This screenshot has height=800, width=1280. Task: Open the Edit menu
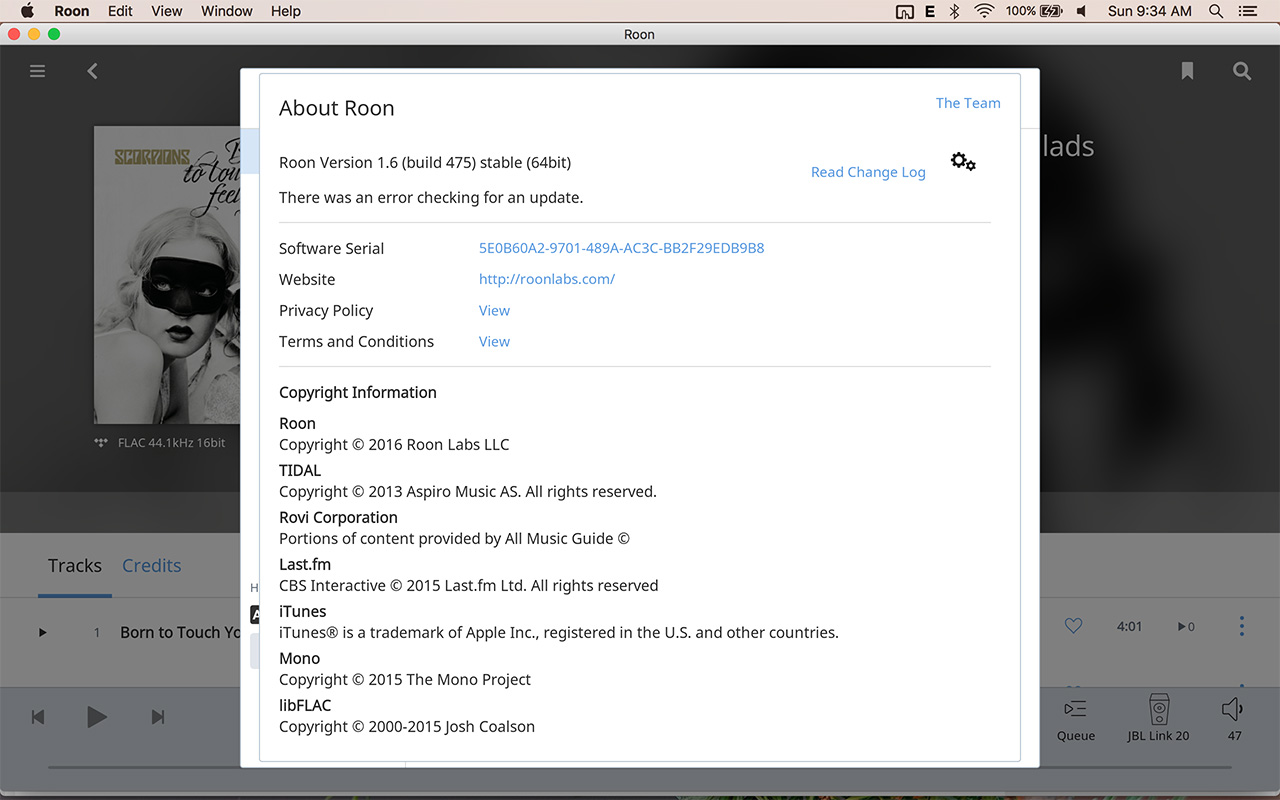tap(120, 11)
